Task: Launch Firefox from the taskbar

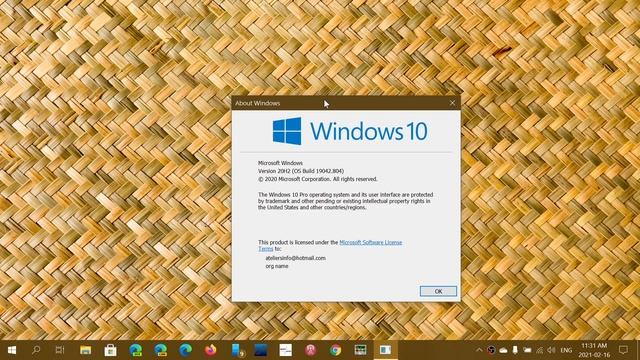Action: tap(211, 350)
